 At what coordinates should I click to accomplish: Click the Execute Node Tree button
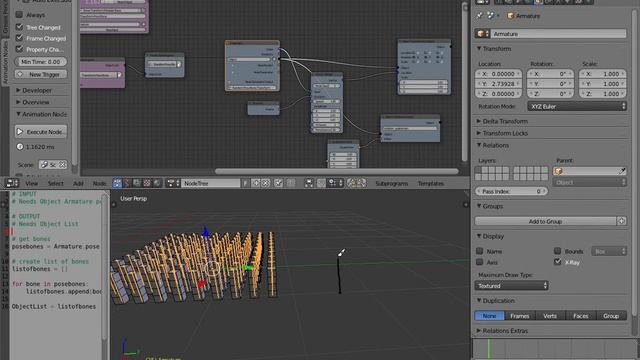point(41,132)
